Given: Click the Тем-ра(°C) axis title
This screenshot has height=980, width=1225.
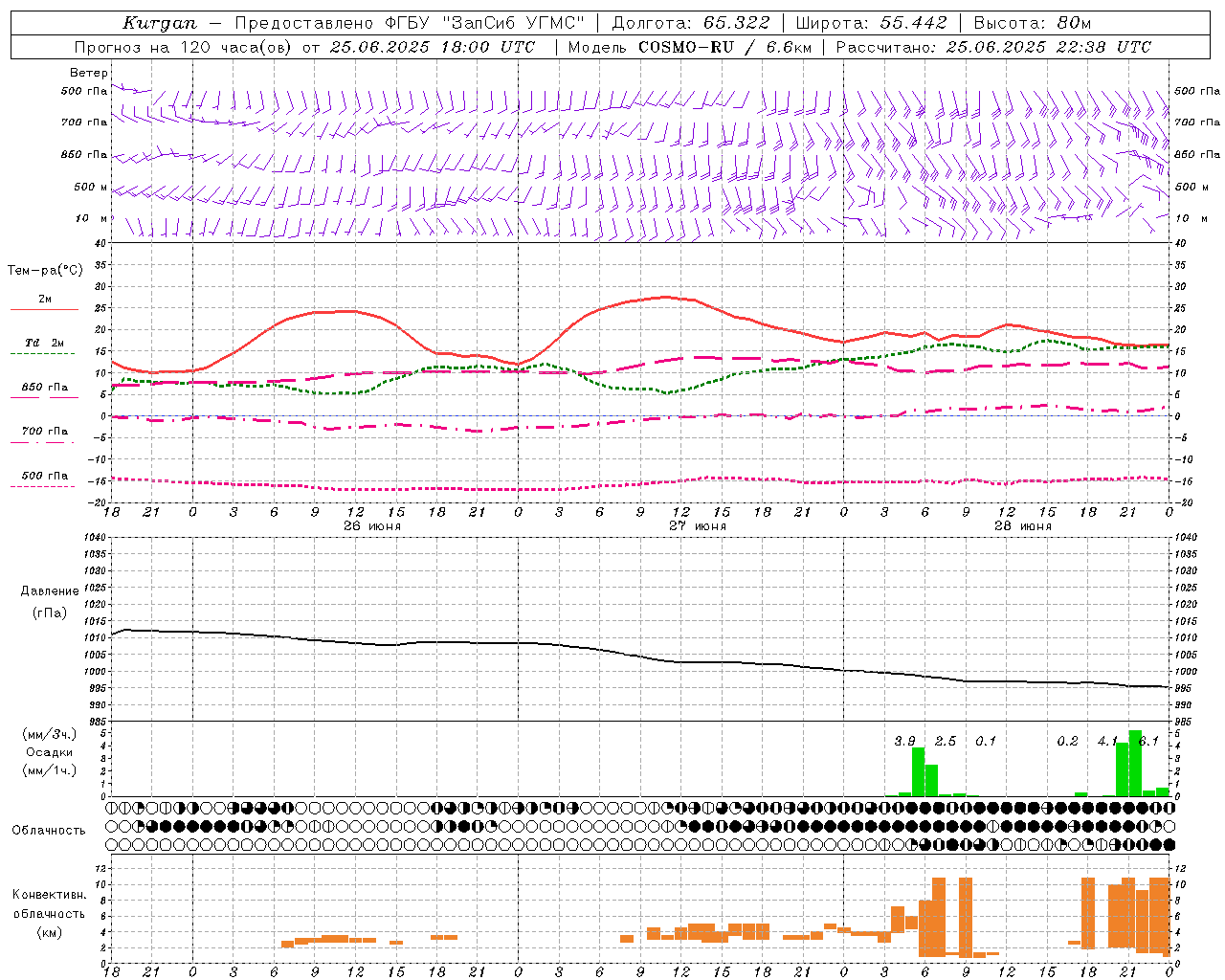Looking at the screenshot, I should (x=45, y=271).
